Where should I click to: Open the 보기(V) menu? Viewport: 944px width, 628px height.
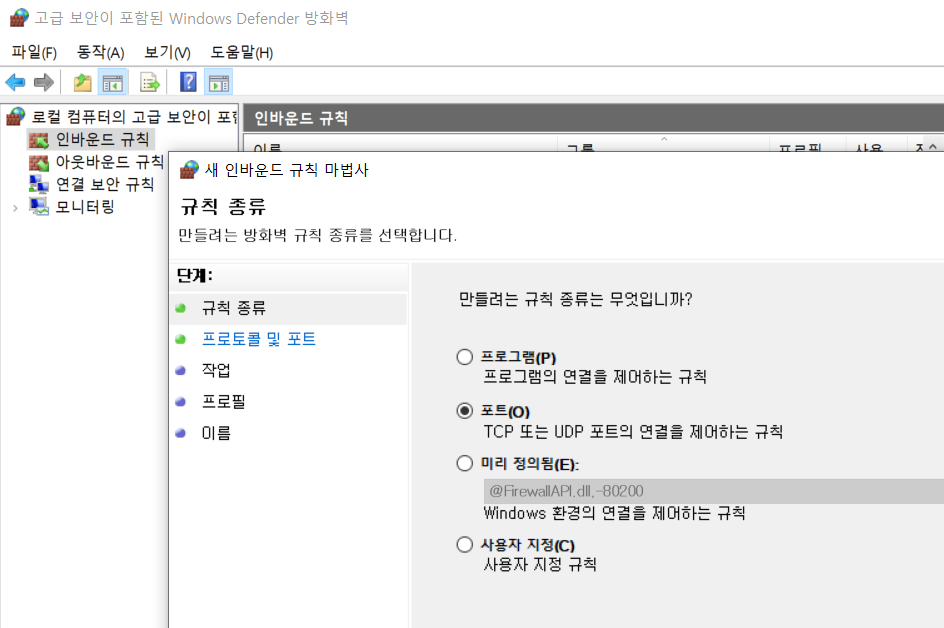pyautogui.click(x=167, y=52)
